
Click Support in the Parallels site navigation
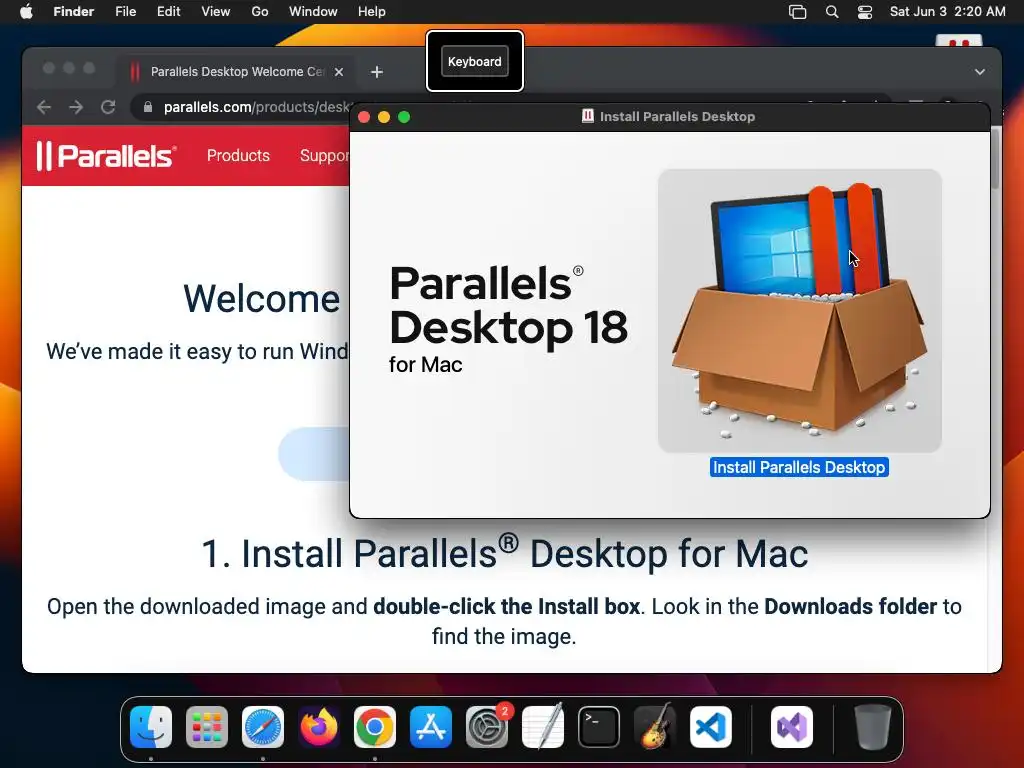(325, 155)
